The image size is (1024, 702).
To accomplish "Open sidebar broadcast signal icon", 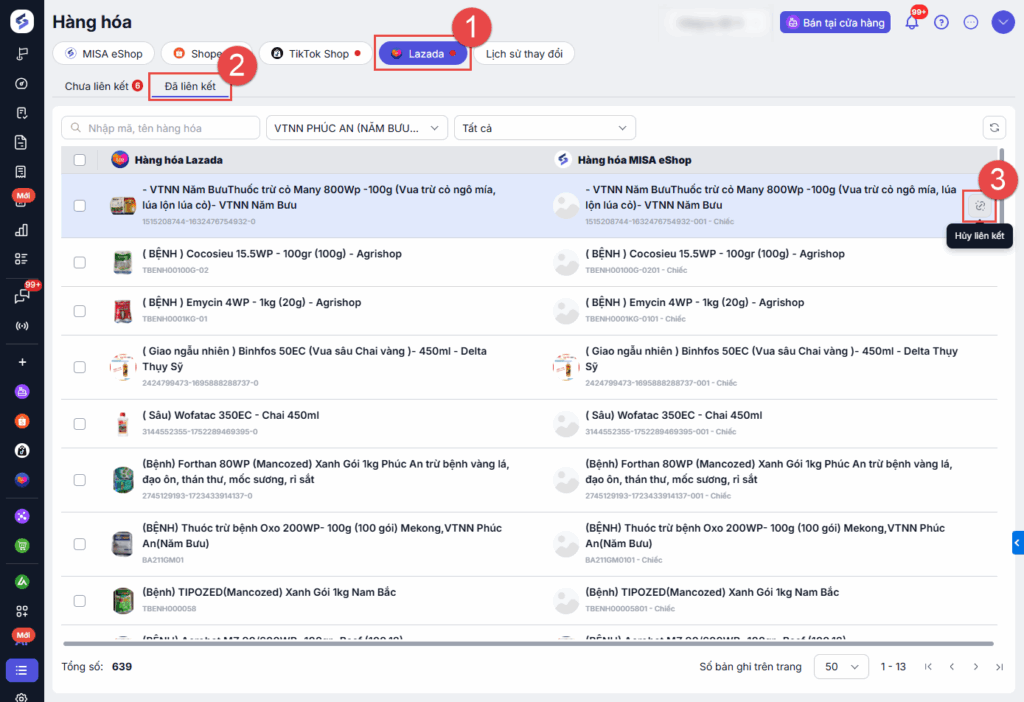I will 22,326.
